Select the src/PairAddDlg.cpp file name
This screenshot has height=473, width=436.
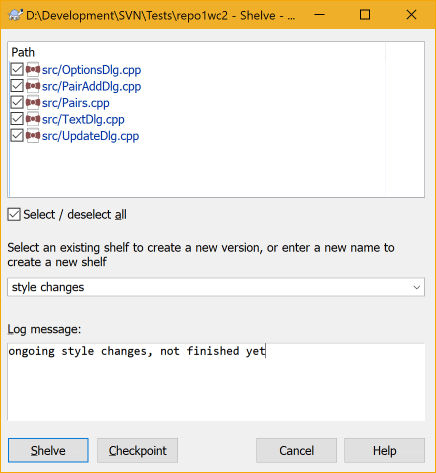pos(91,86)
